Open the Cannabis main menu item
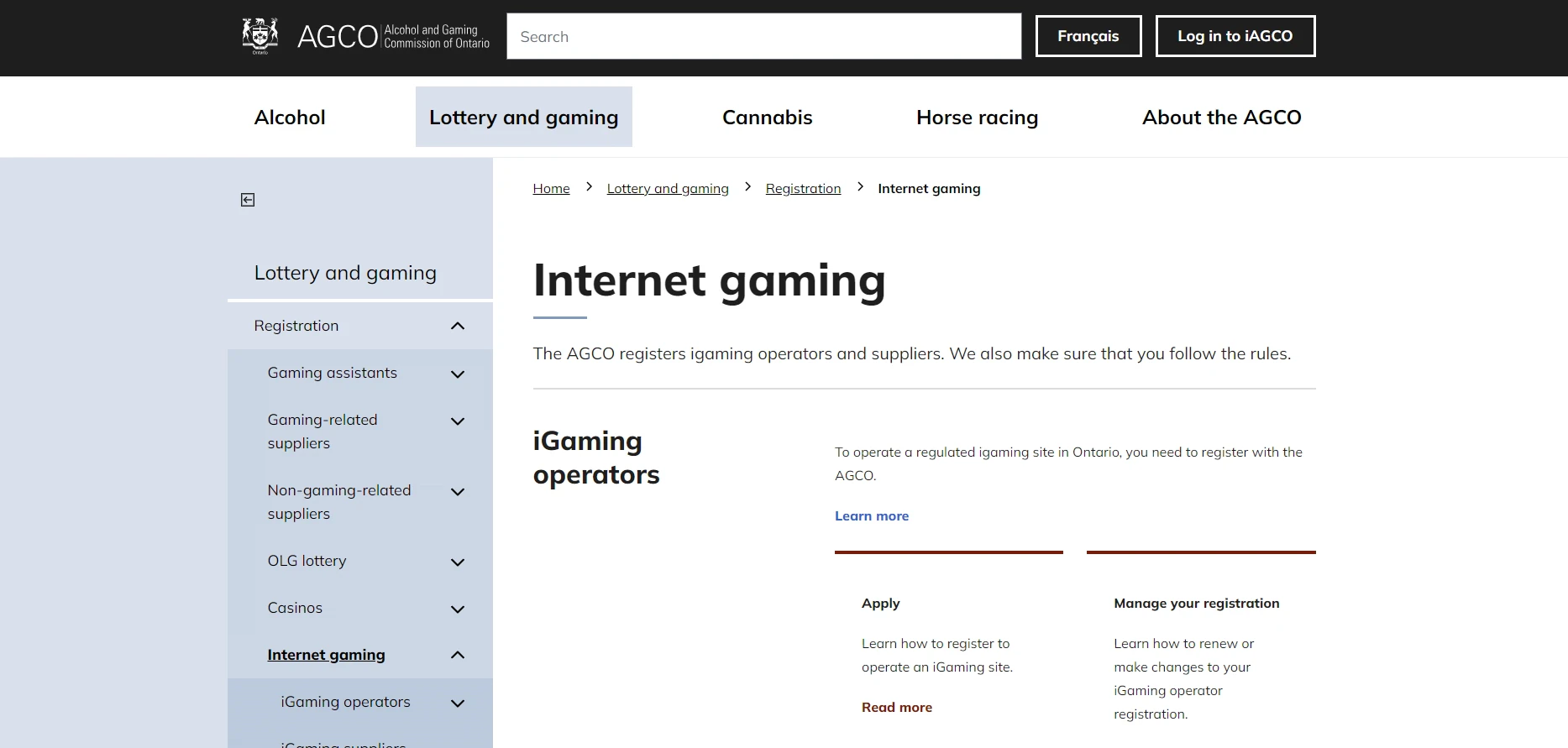The height and width of the screenshot is (748, 1568). (x=767, y=118)
